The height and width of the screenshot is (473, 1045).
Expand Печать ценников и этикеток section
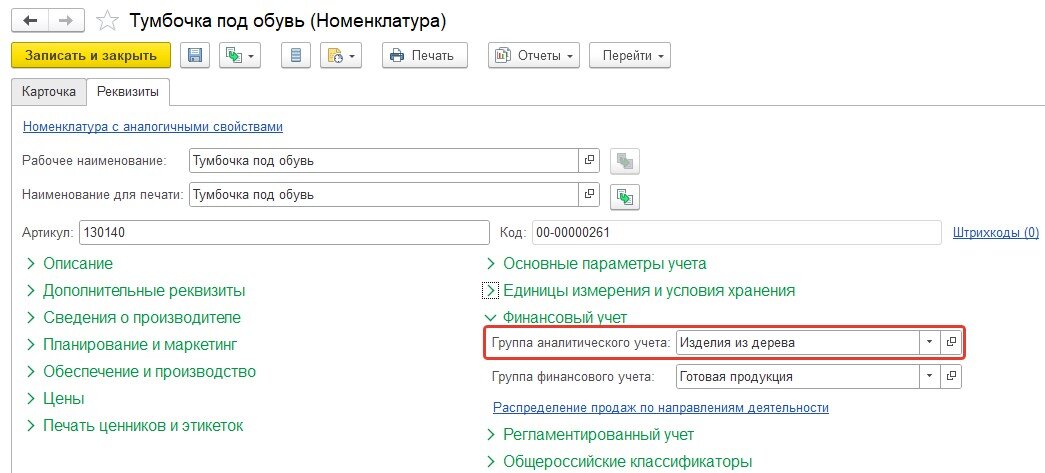135,426
